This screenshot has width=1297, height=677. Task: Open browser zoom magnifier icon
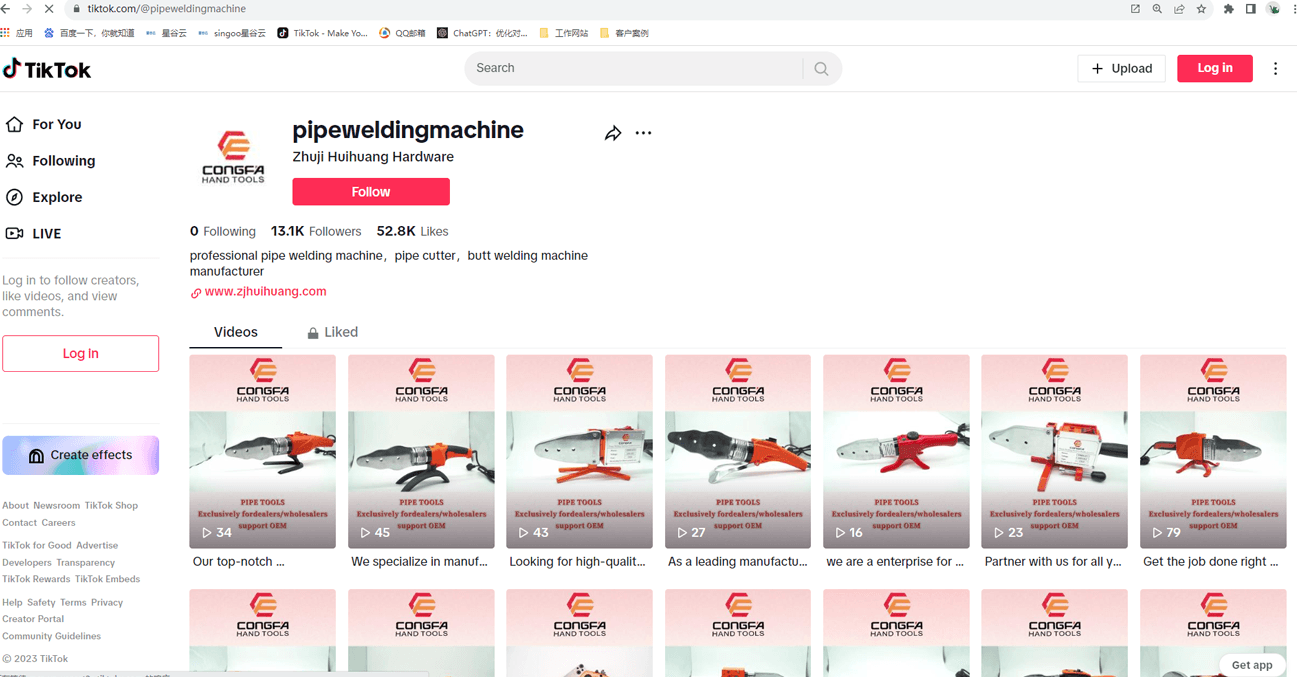pyautogui.click(x=1157, y=9)
